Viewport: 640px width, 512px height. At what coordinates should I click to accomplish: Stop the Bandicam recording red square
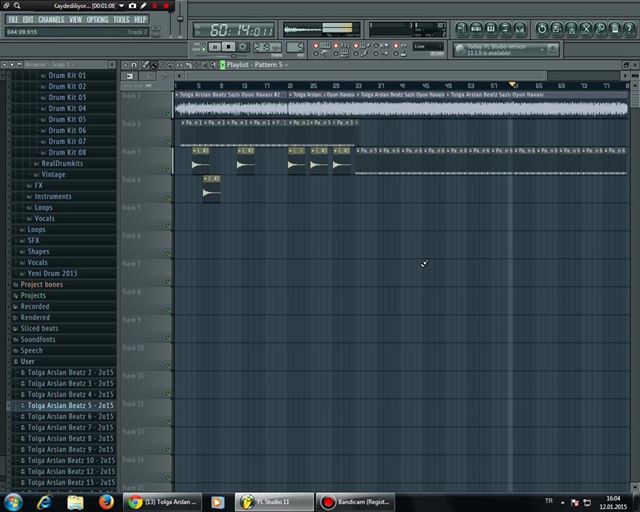[167, 6]
